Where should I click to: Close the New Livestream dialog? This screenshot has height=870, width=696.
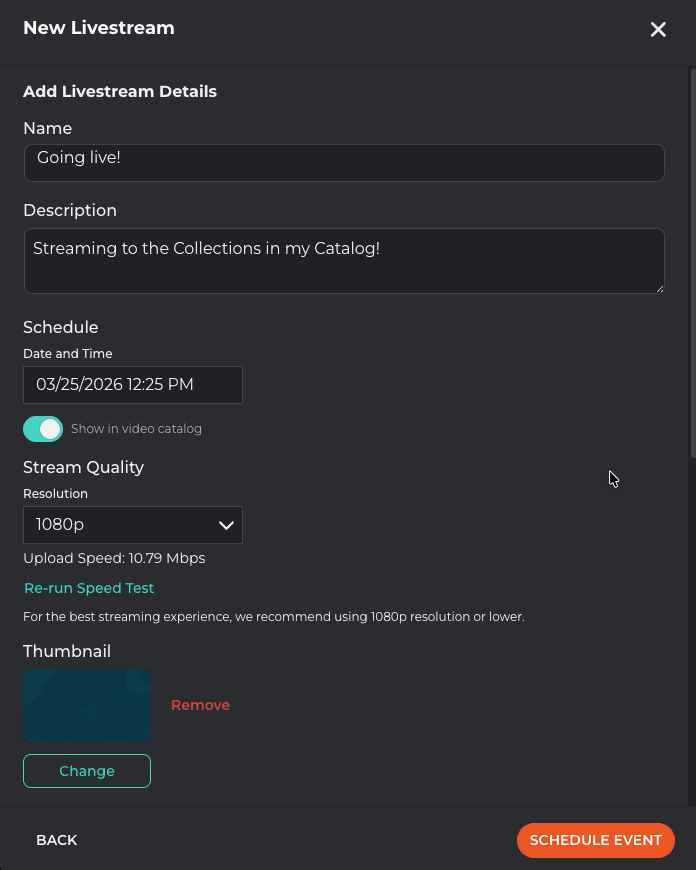[x=658, y=30]
